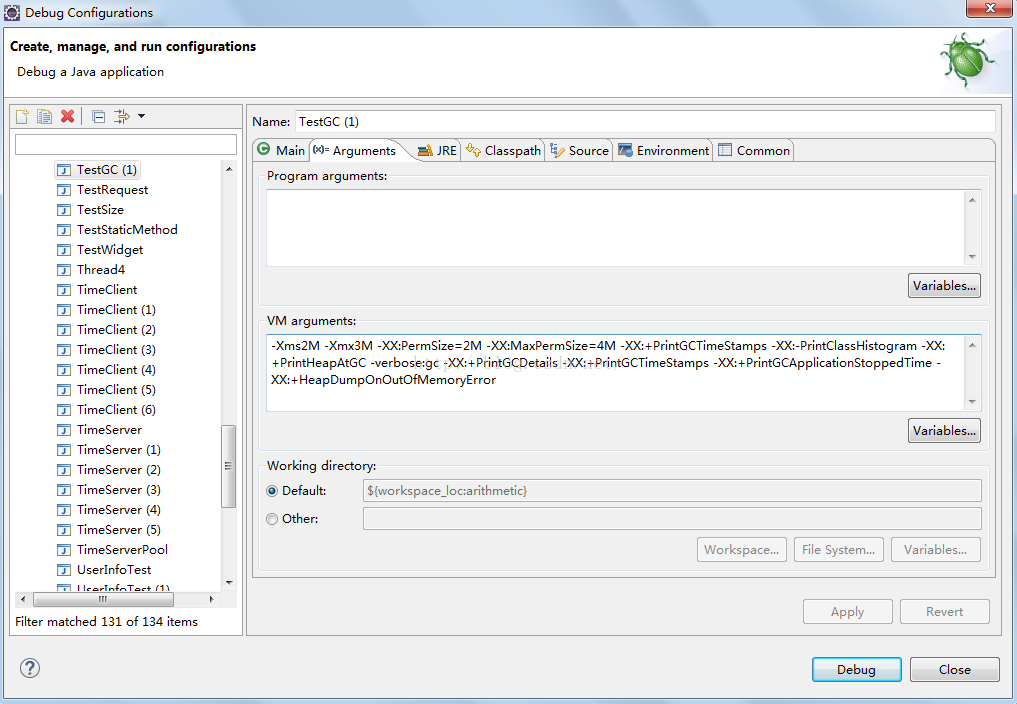Screen dimensions: 1017x704
Task: Select the Arguments tab
Action: (x=355, y=150)
